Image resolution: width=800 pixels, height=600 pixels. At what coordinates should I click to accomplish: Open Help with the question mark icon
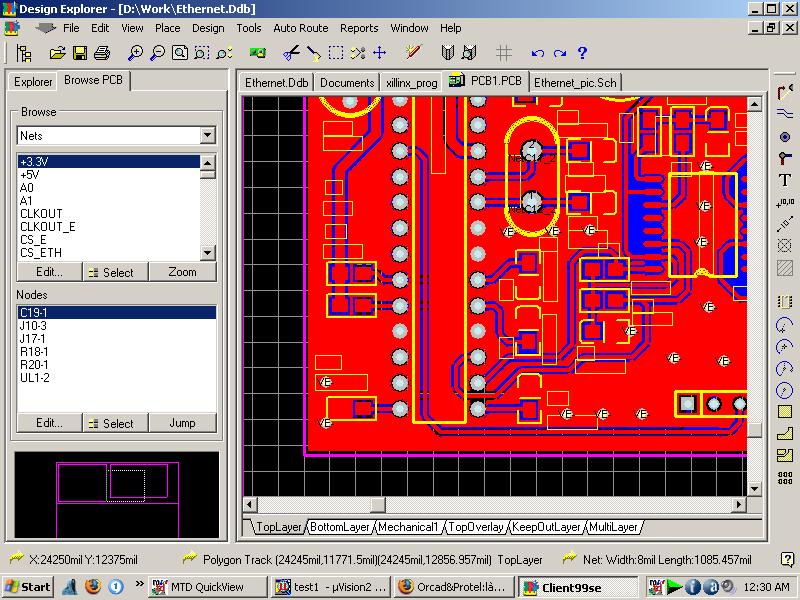tap(582, 53)
